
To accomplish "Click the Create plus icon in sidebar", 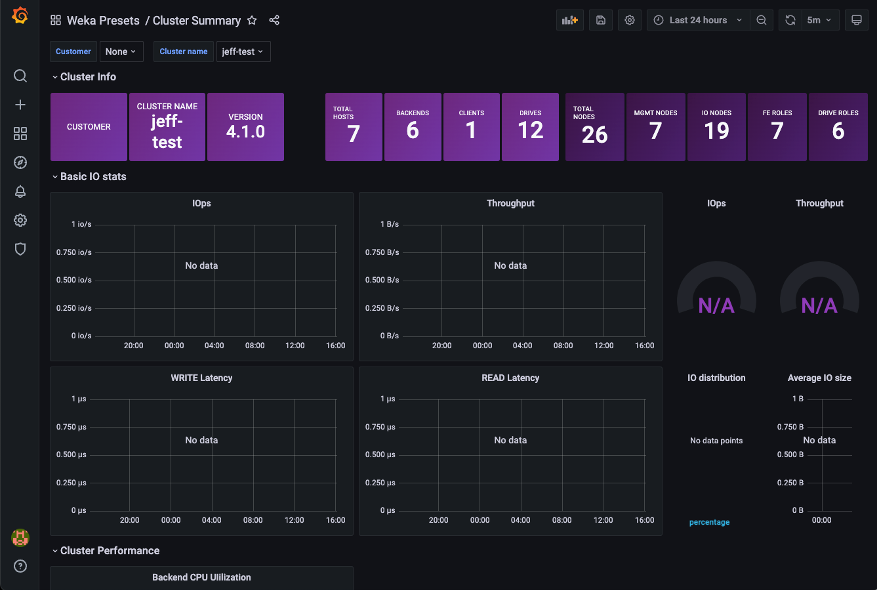I will (x=20, y=105).
